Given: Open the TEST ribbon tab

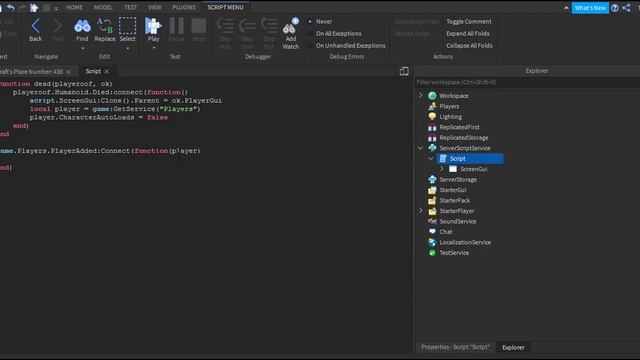Looking at the screenshot, I should pyautogui.click(x=131, y=7).
